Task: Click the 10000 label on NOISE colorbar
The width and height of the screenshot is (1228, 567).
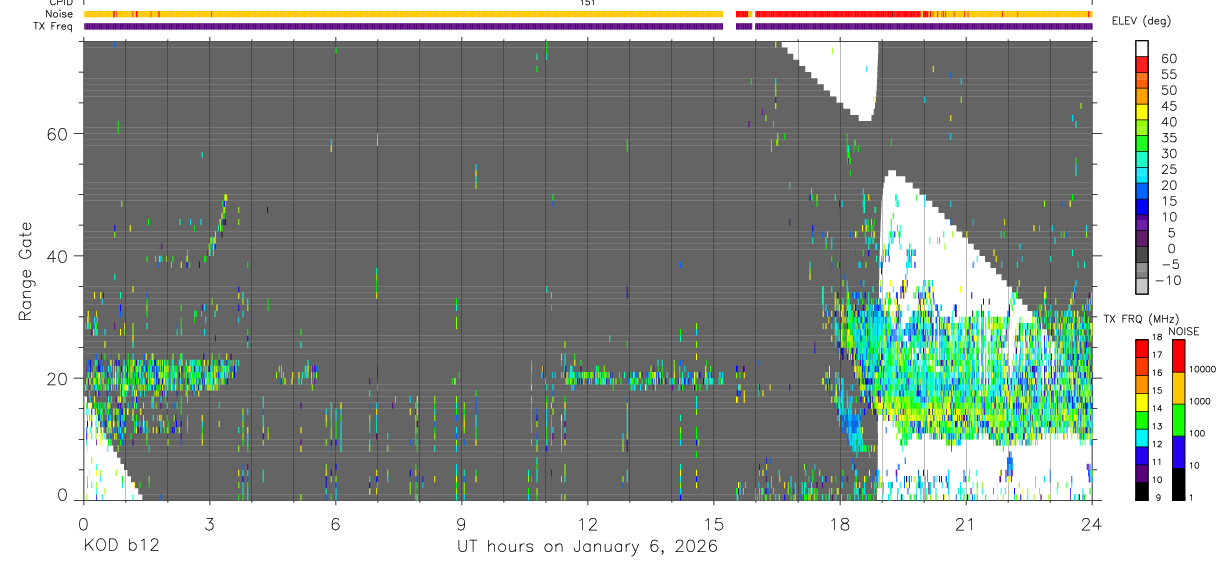Action: (1202, 369)
